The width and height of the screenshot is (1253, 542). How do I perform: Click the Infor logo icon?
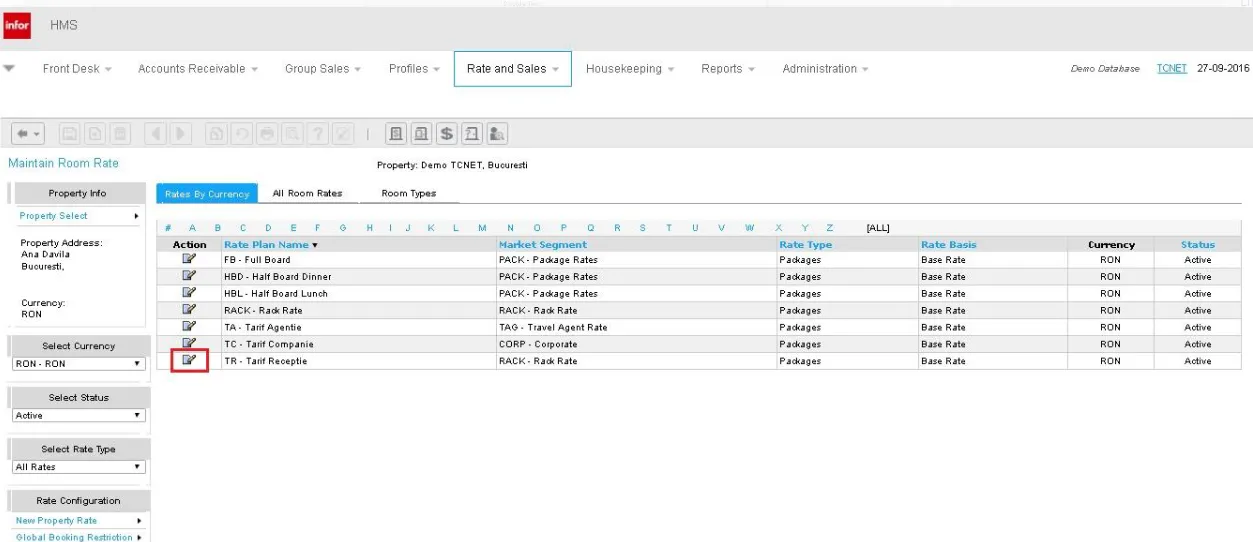(x=17, y=25)
